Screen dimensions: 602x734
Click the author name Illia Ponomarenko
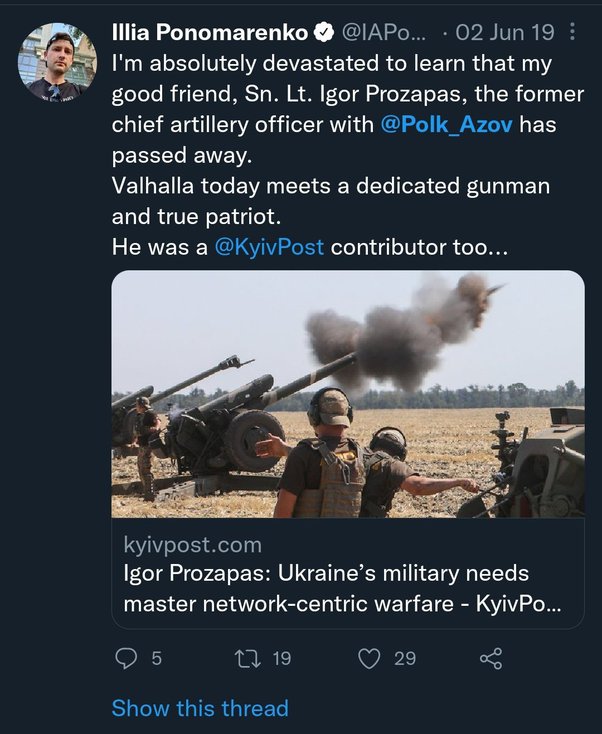[209, 33]
